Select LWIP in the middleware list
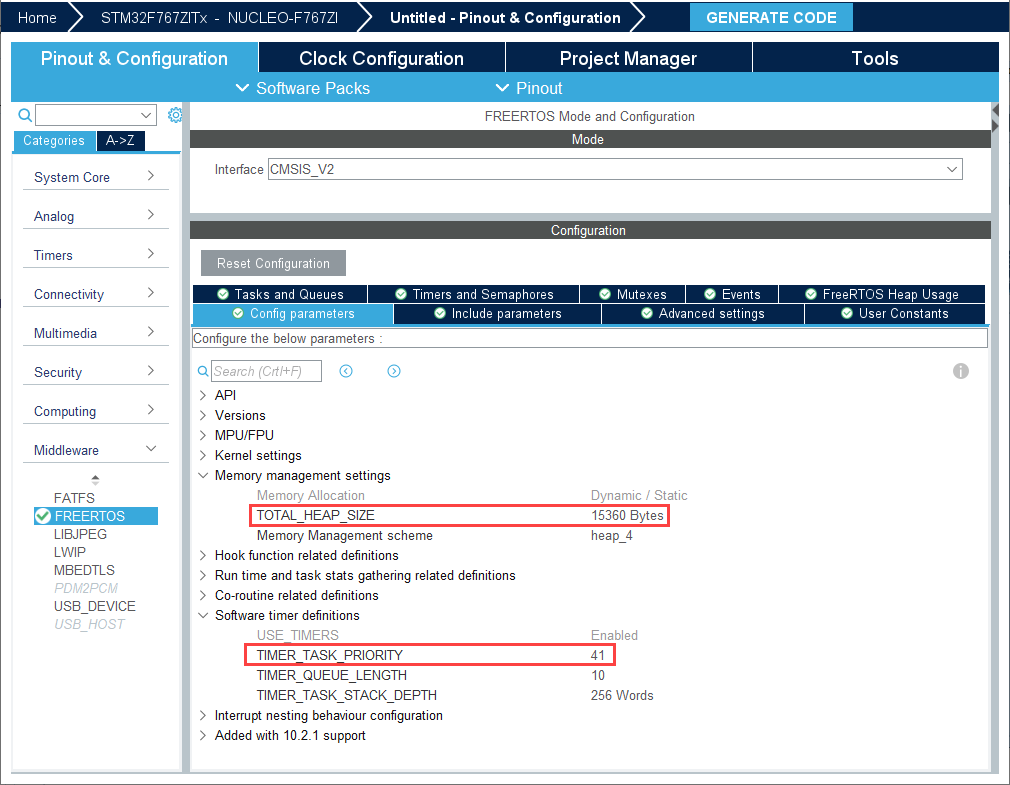The image size is (1010, 785). (x=69, y=552)
